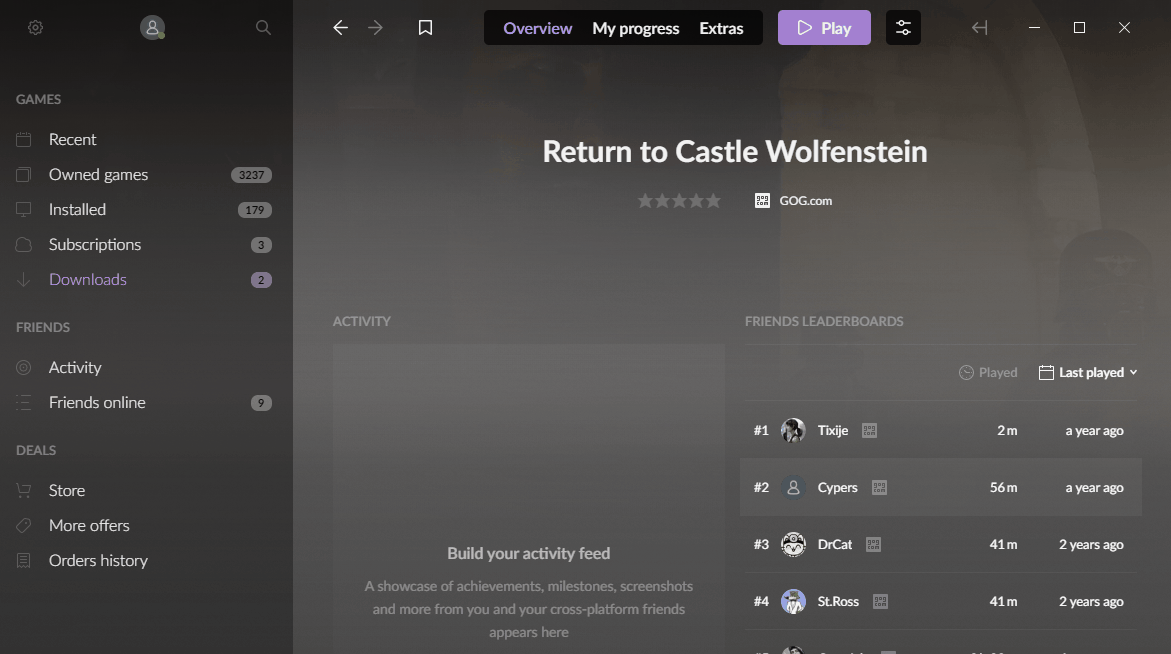Click the Friends online list icon

(x=24, y=402)
